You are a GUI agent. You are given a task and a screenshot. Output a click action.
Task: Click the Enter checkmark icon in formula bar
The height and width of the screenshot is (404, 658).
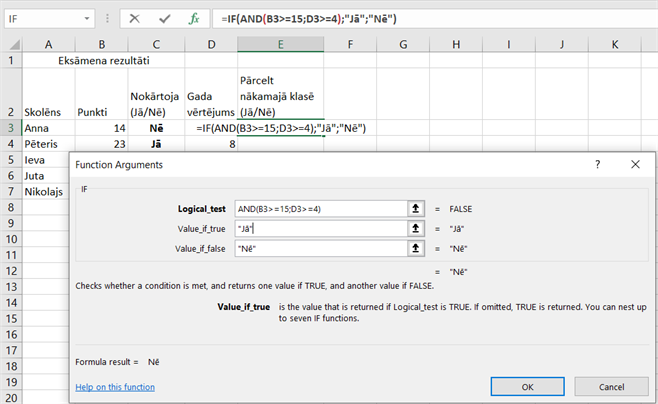tap(164, 18)
